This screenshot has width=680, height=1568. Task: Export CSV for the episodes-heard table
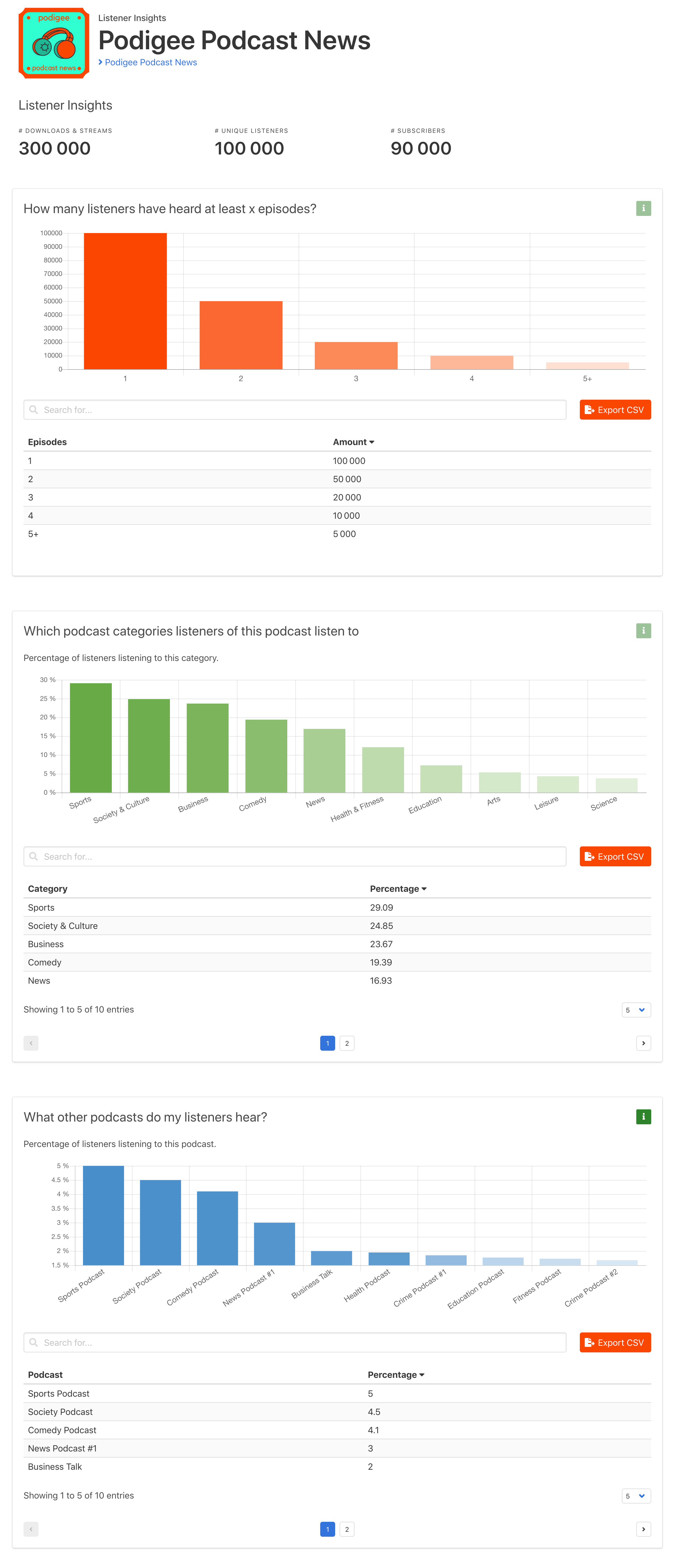[615, 410]
